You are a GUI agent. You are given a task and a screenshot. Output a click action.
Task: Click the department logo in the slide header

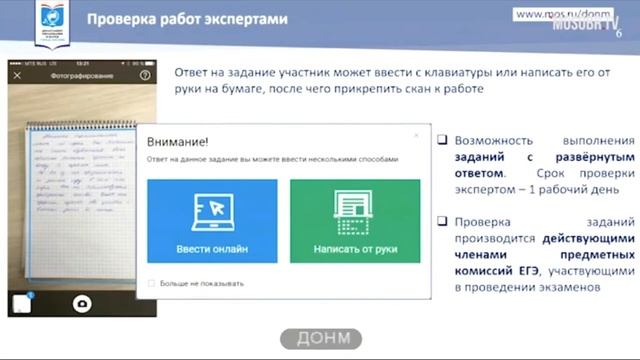pos(53,23)
